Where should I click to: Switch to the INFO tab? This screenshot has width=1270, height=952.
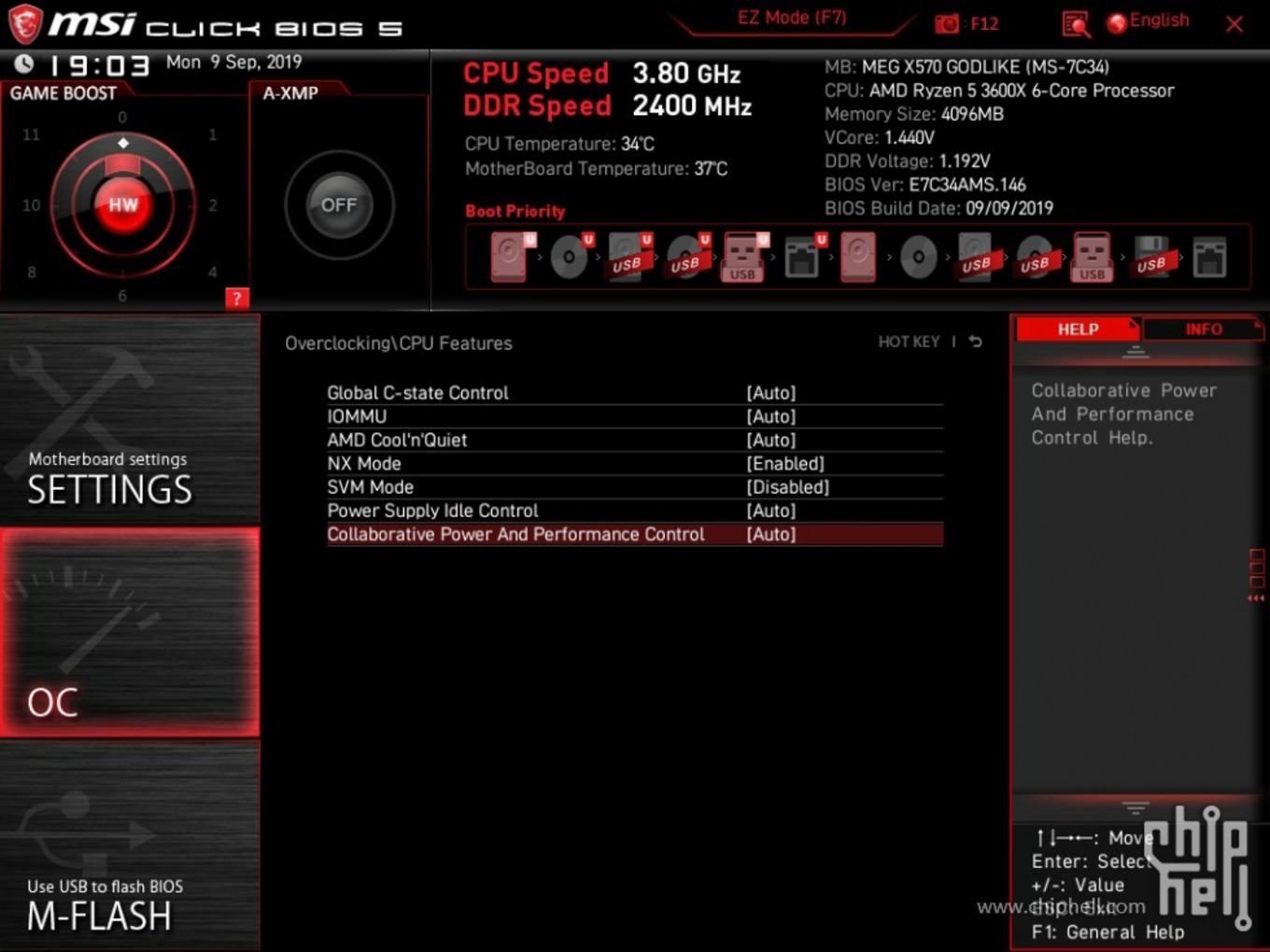tap(1203, 329)
